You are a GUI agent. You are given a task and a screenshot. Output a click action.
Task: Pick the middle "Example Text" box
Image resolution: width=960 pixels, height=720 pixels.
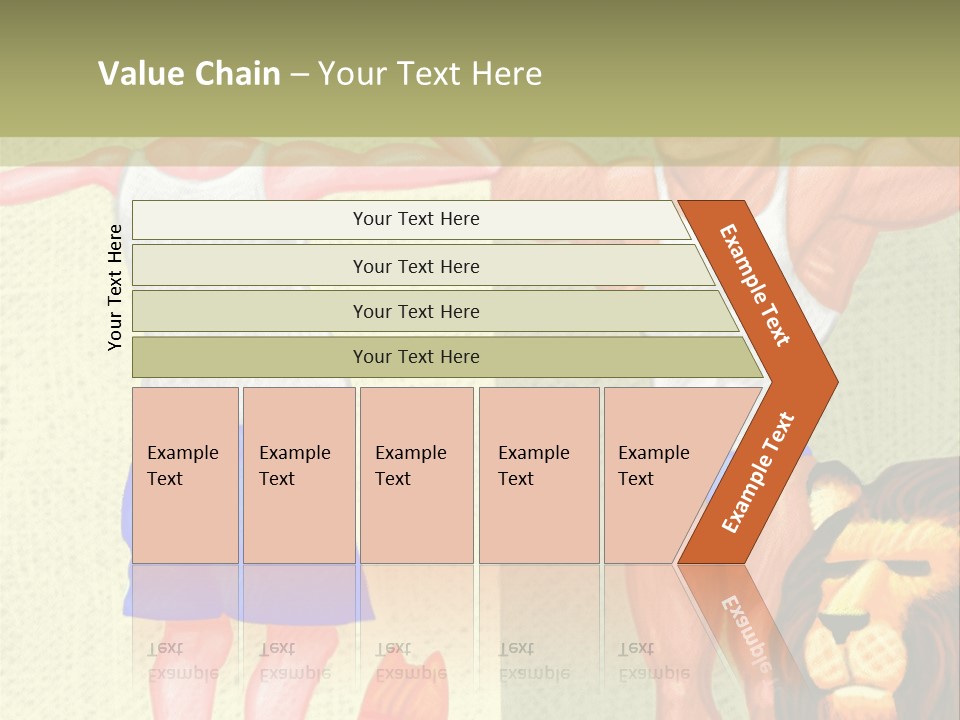(416, 475)
